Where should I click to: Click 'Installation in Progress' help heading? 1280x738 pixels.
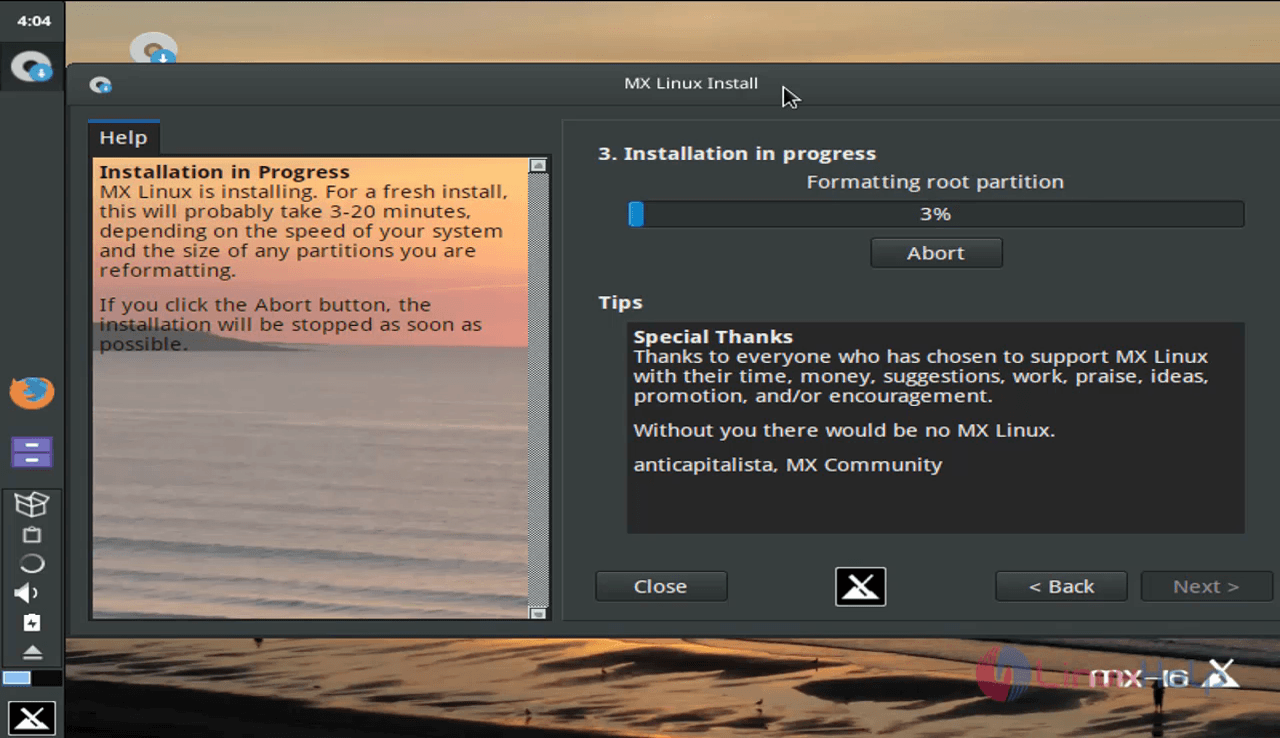click(x=224, y=172)
